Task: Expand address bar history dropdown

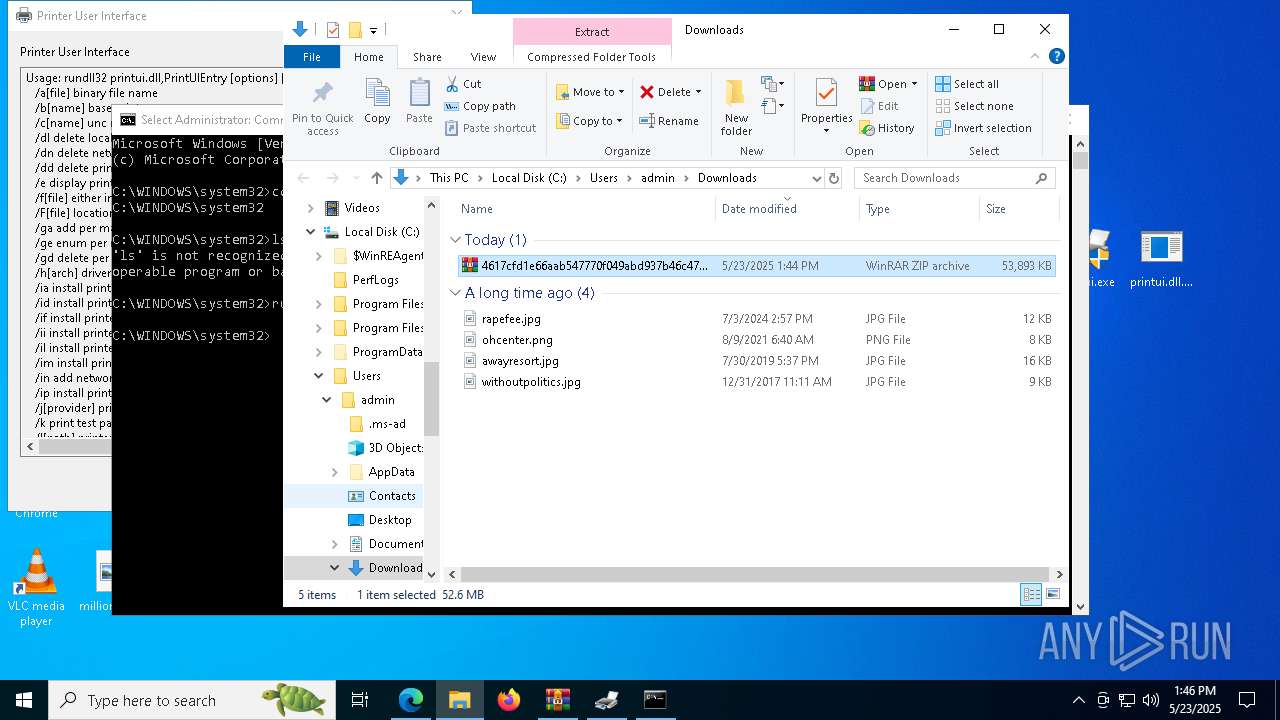Action: coord(816,178)
